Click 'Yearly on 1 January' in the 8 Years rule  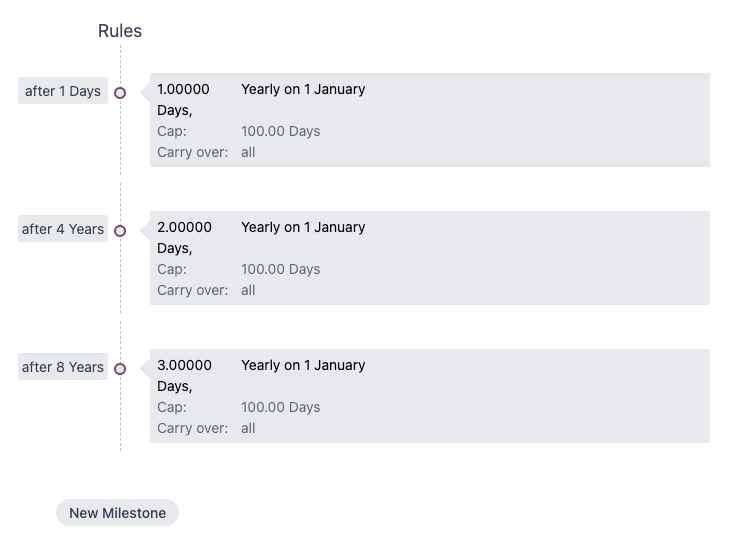point(303,365)
